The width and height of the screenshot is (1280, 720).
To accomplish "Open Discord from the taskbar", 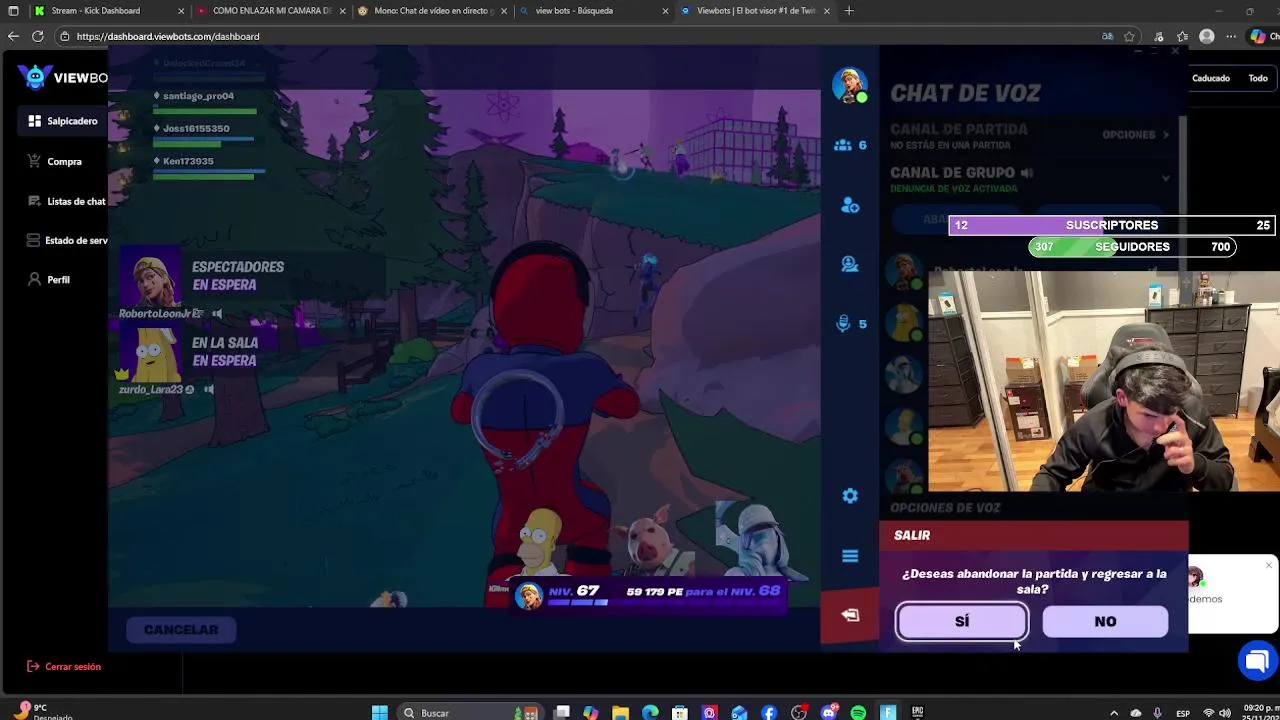I will tap(828, 713).
